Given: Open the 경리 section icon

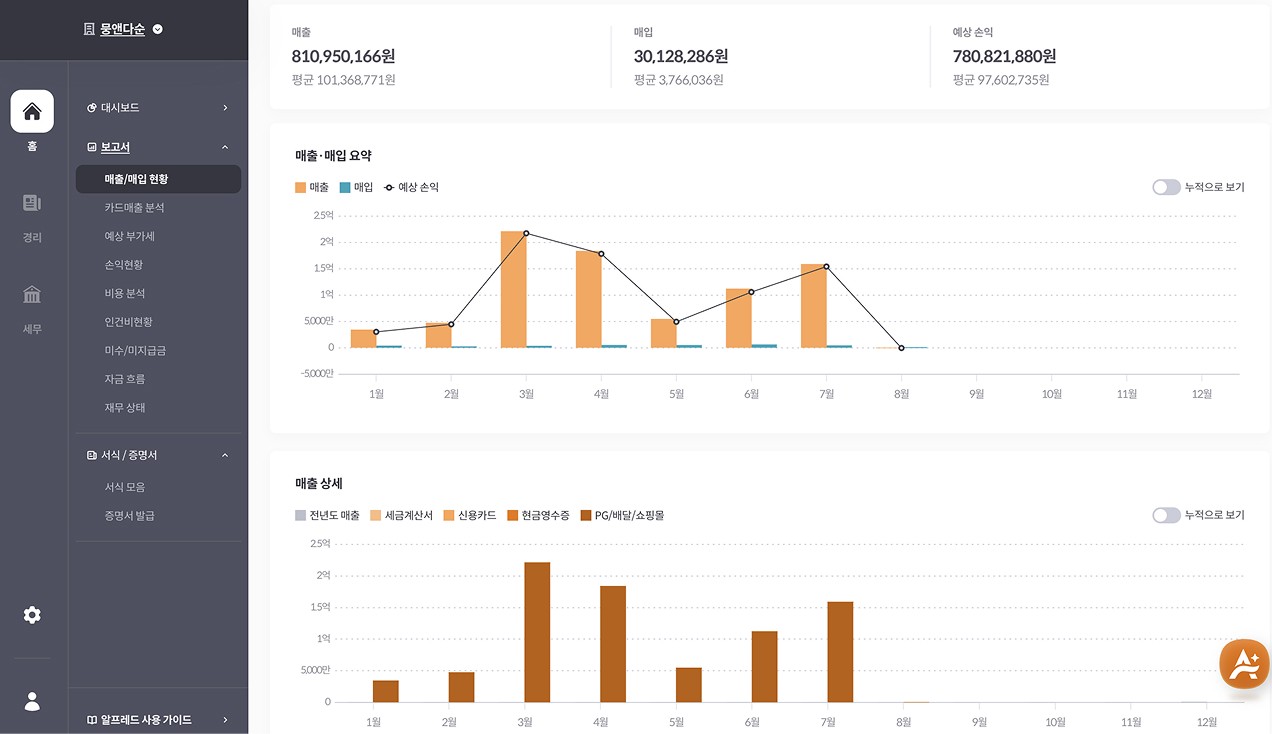Looking at the screenshot, I should pyautogui.click(x=31, y=203).
